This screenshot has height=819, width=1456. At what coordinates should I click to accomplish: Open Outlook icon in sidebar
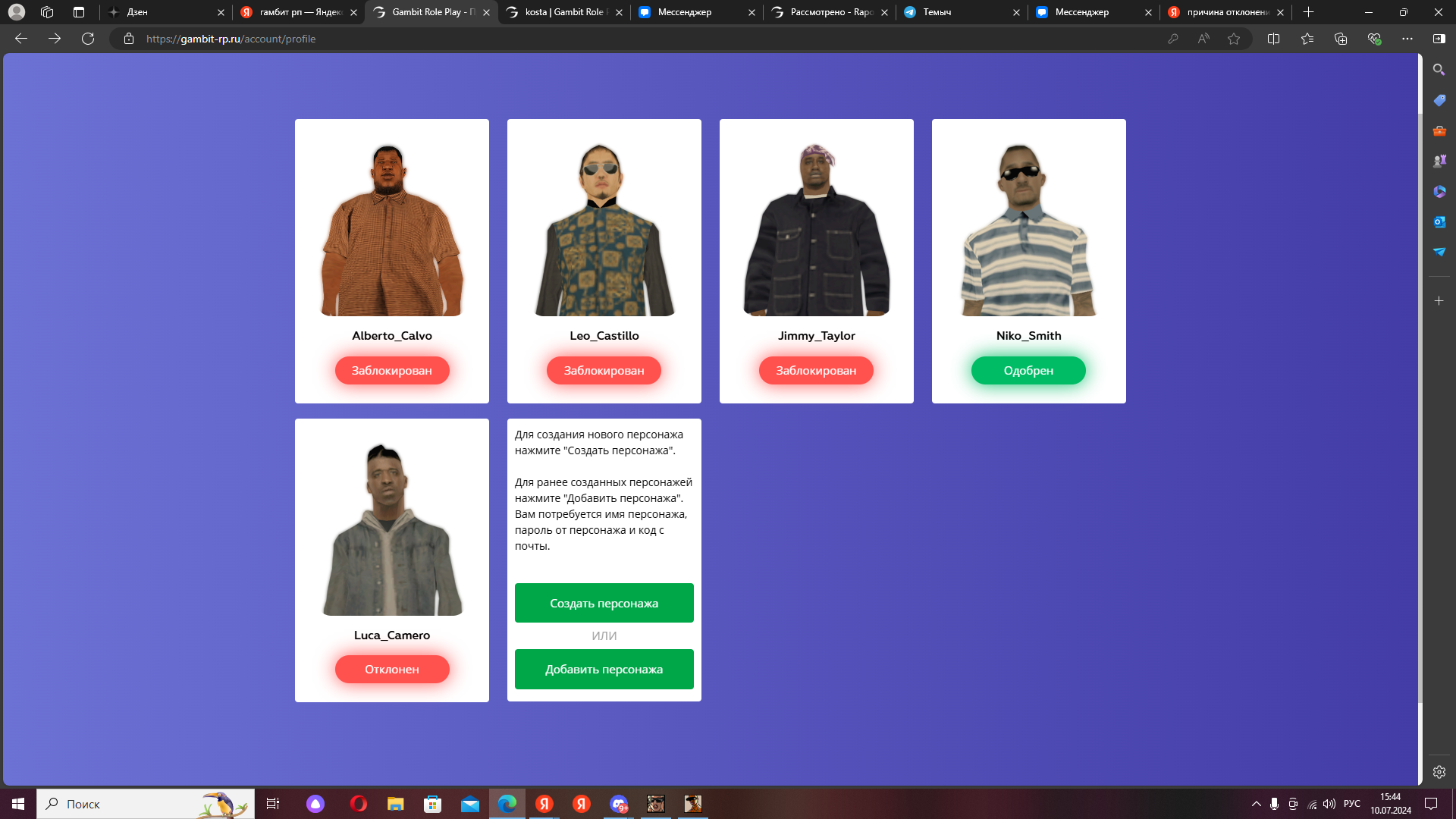coord(1439,221)
